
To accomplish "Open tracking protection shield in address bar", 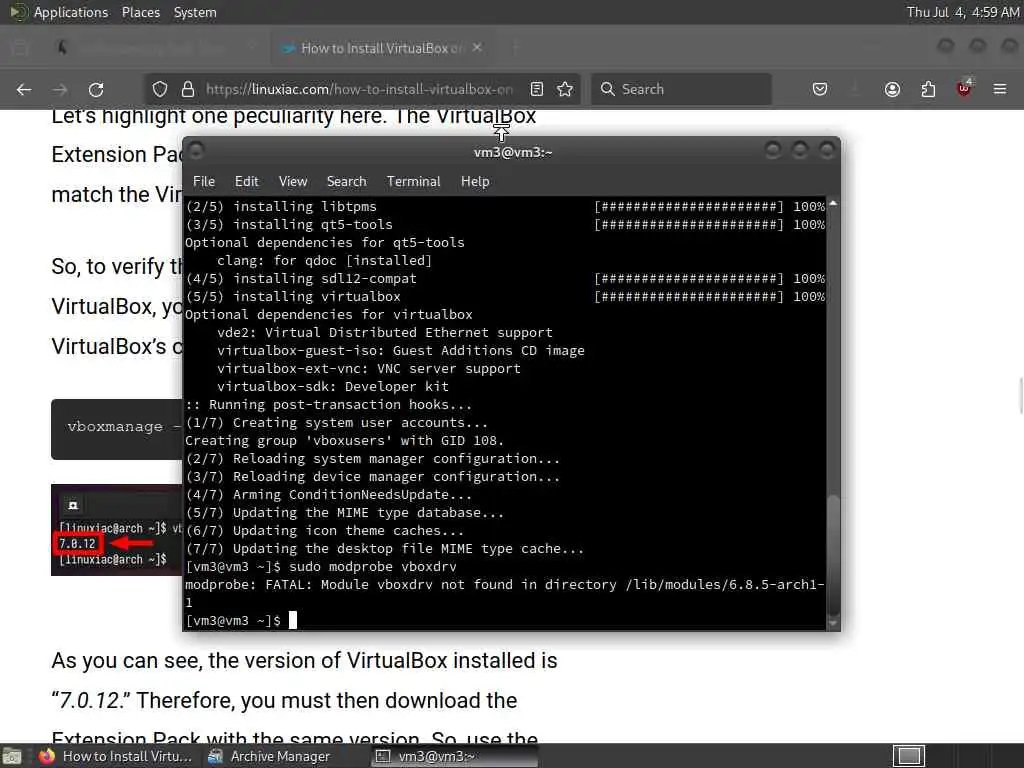I will point(159,89).
